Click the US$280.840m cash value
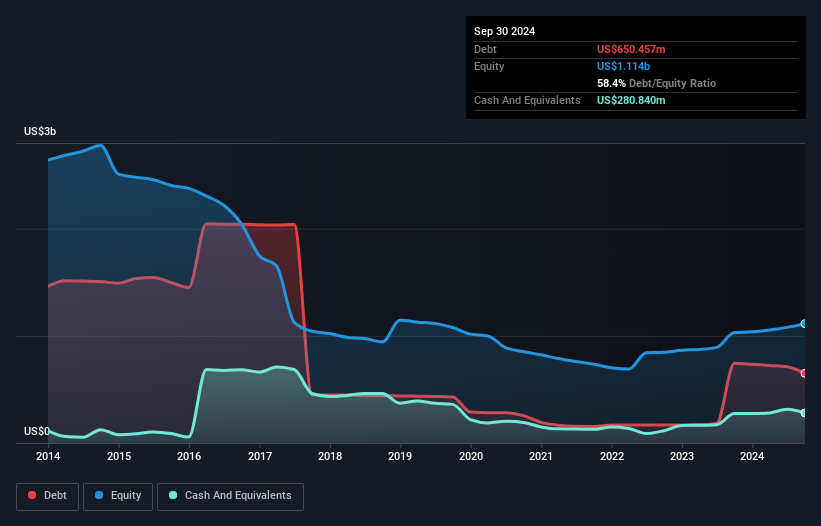 [x=631, y=100]
